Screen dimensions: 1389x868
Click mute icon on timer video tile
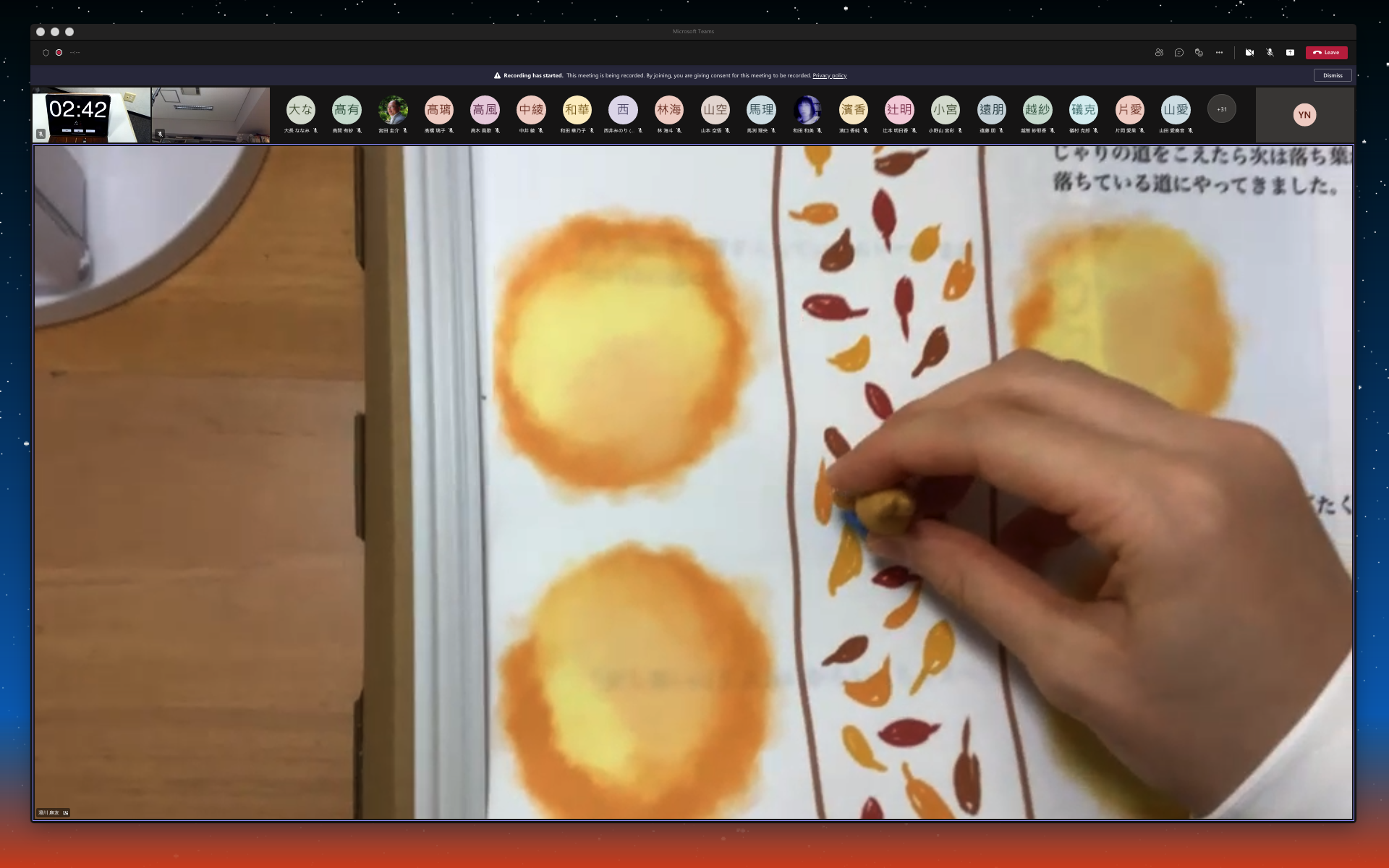pyautogui.click(x=41, y=134)
